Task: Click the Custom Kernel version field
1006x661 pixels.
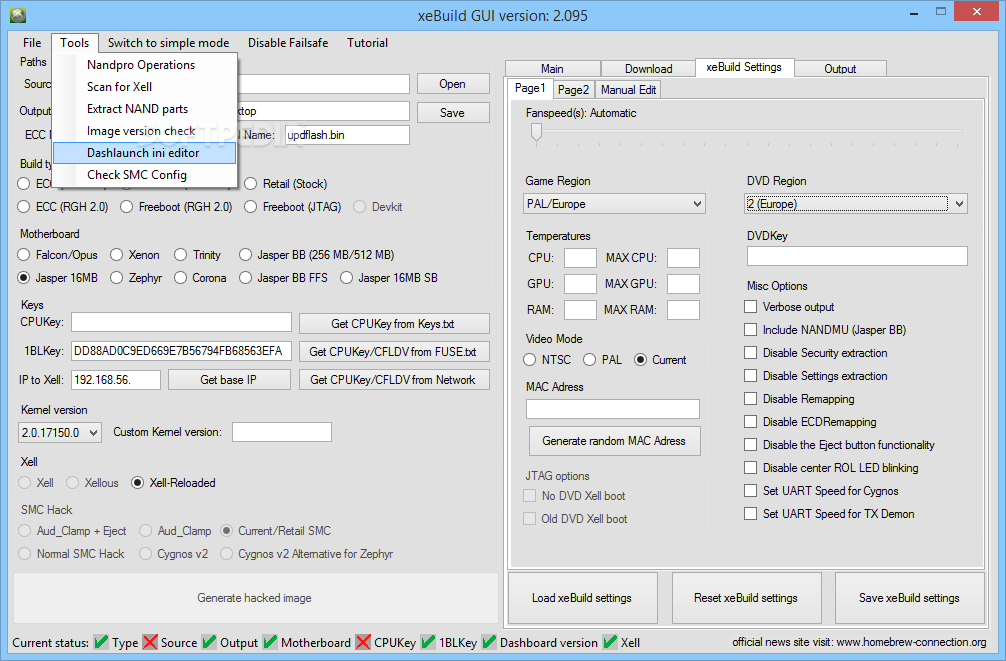Action: pyautogui.click(x=282, y=432)
